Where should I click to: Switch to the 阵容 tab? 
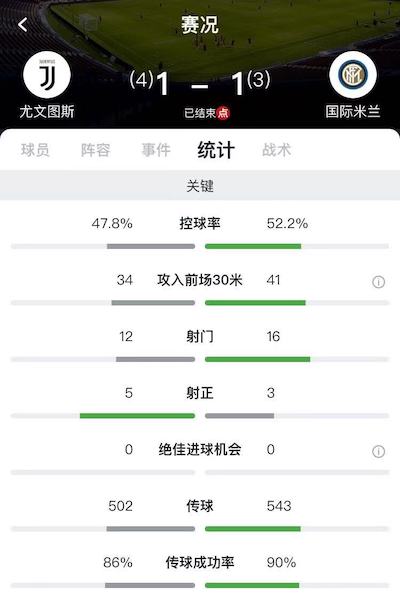click(95, 150)
